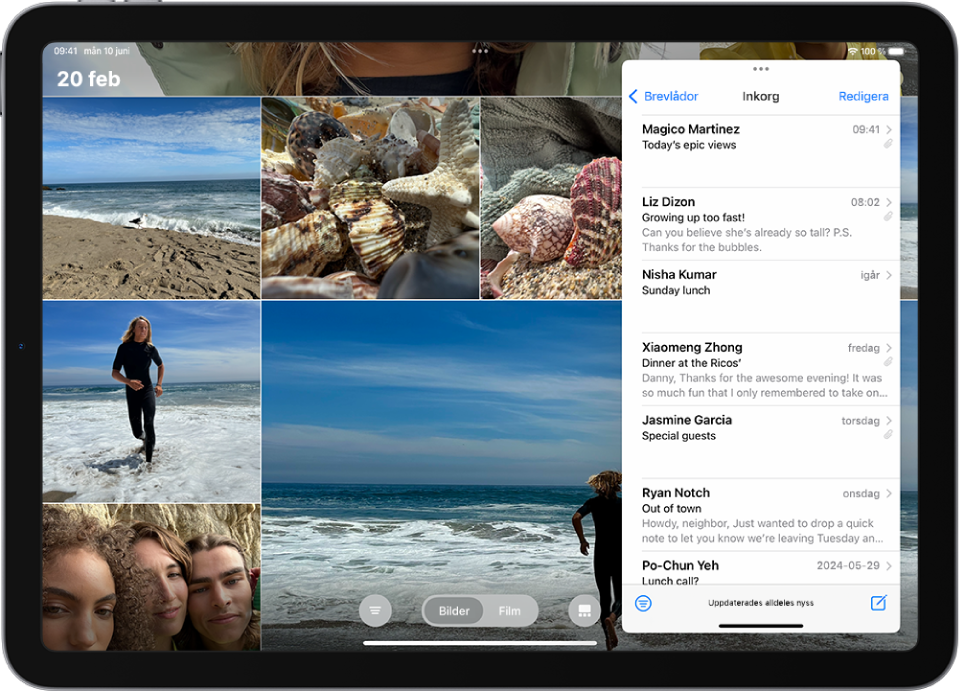Open chevron for Xiaomeng Zhong message
960x692 pixels.
[x=889, y=348]
